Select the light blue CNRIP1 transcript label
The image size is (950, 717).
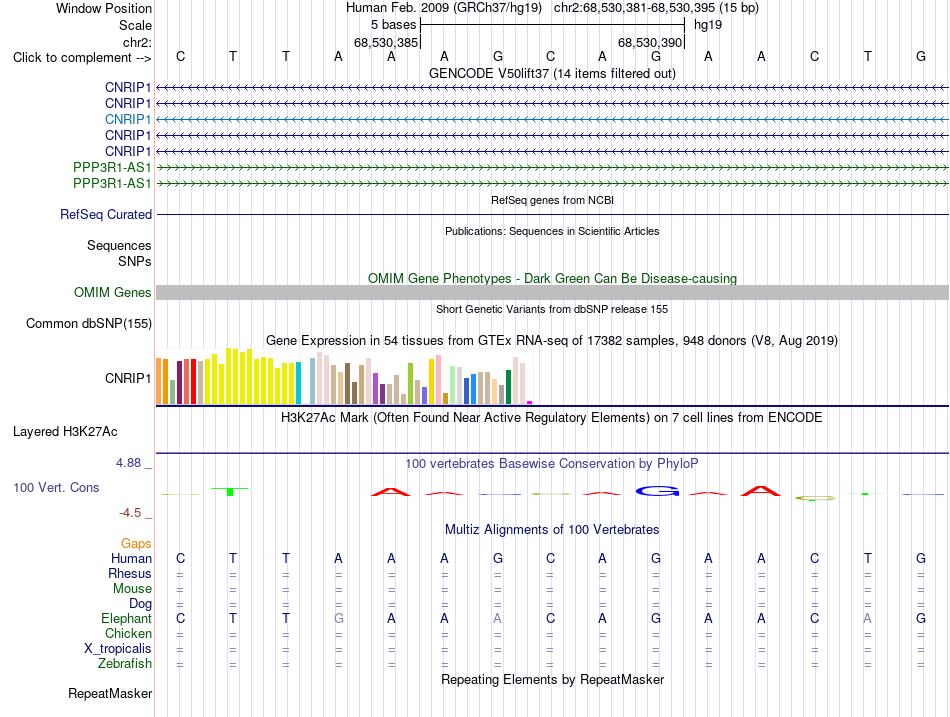click(128, 119)
